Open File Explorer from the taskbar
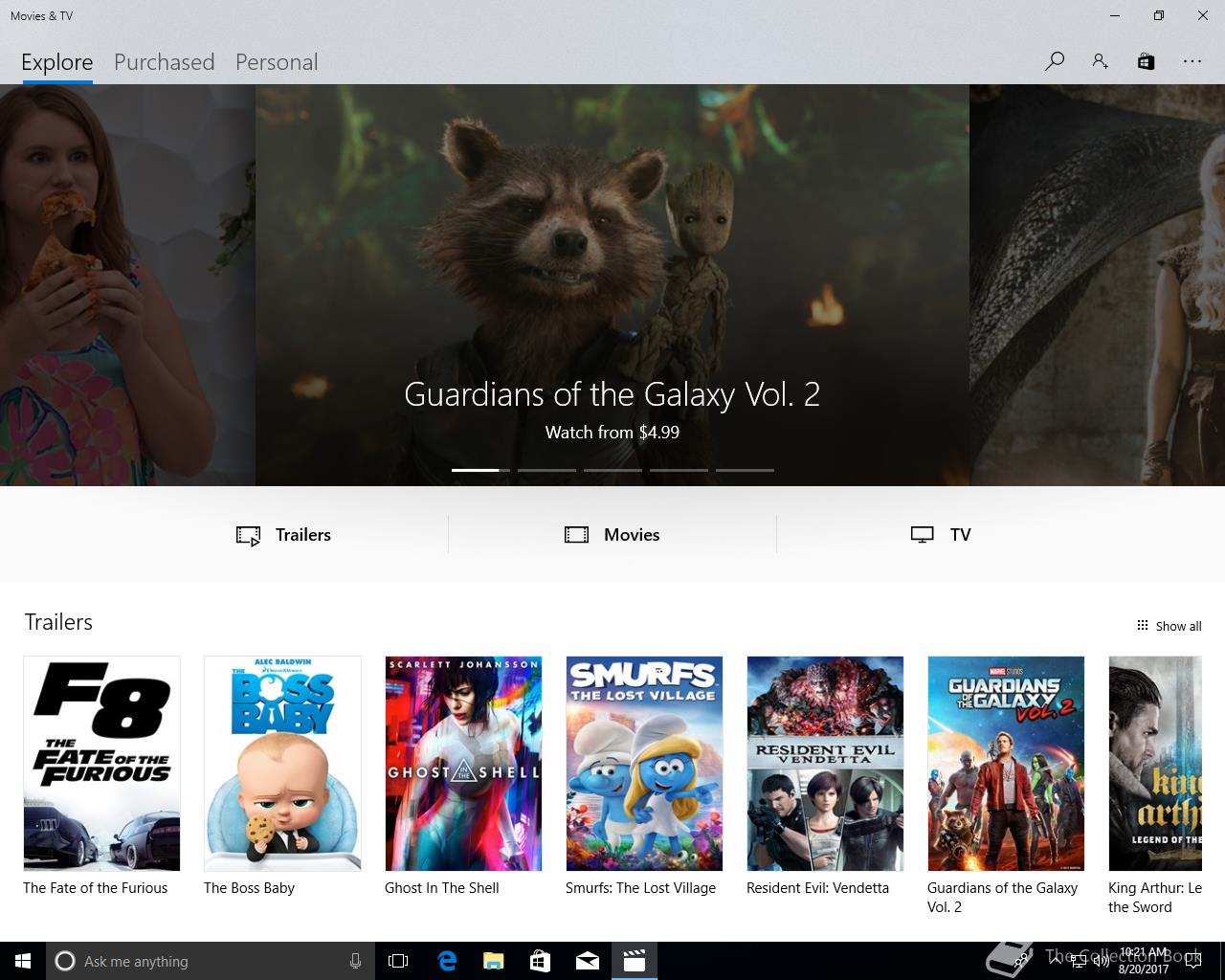This screenshot has width=1225, height=980. tap(493, 961)
